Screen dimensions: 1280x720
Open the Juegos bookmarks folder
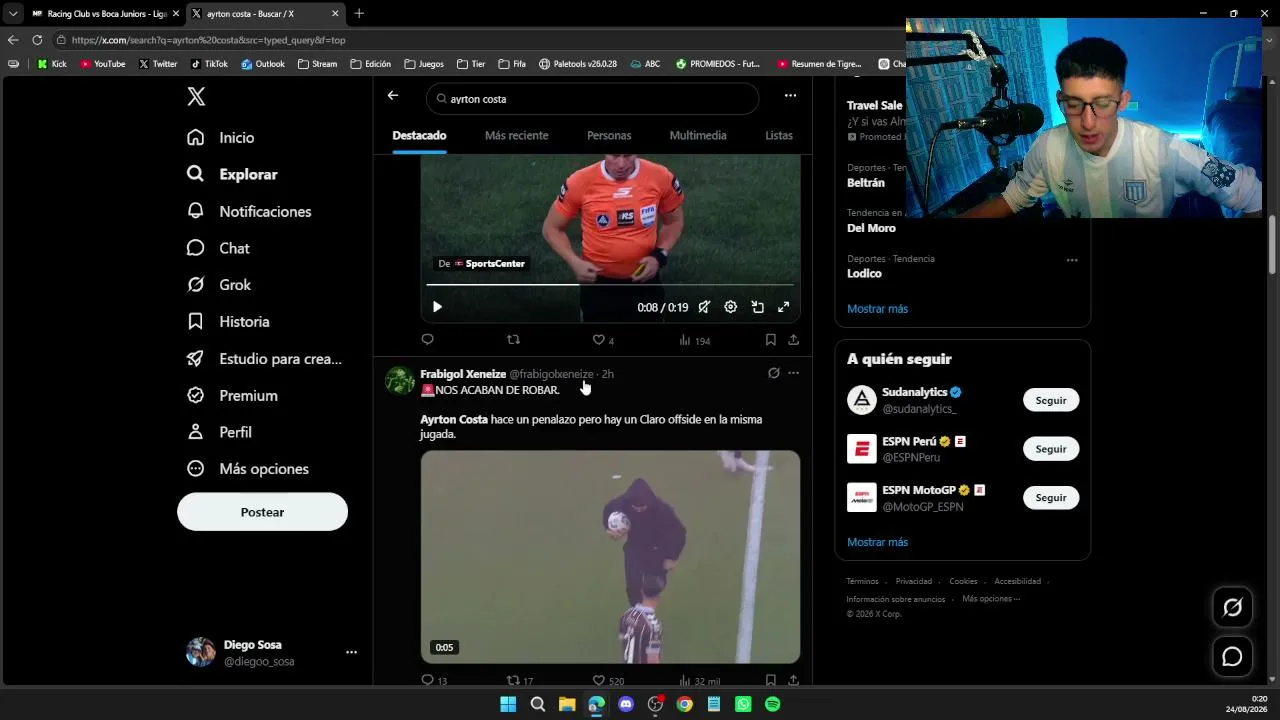(x=424, y=64)
